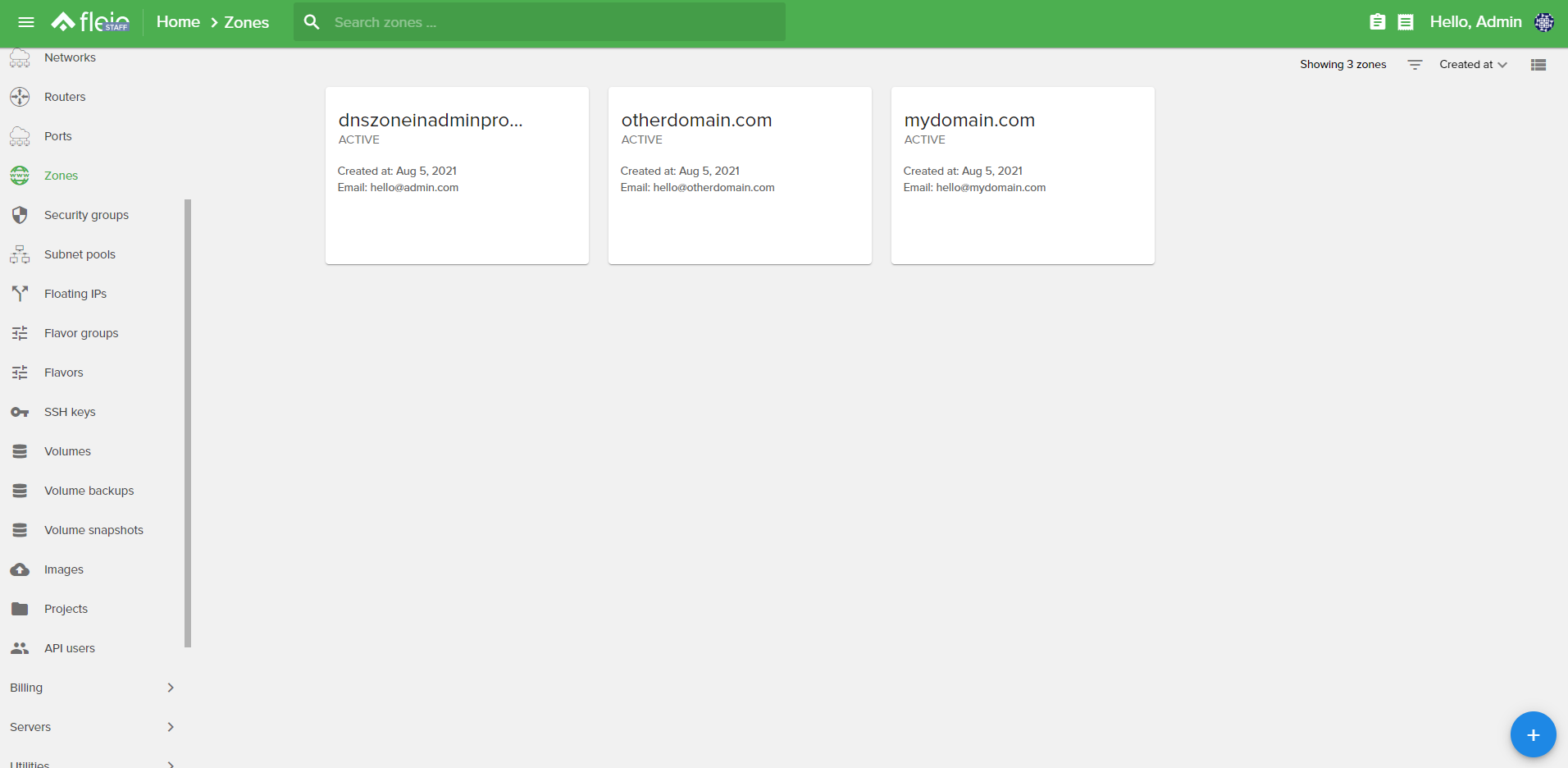Viewport: 1568px width, 768px height.
Task: Open the Created at sort dropdown
Action: (x=1472, y=64)
